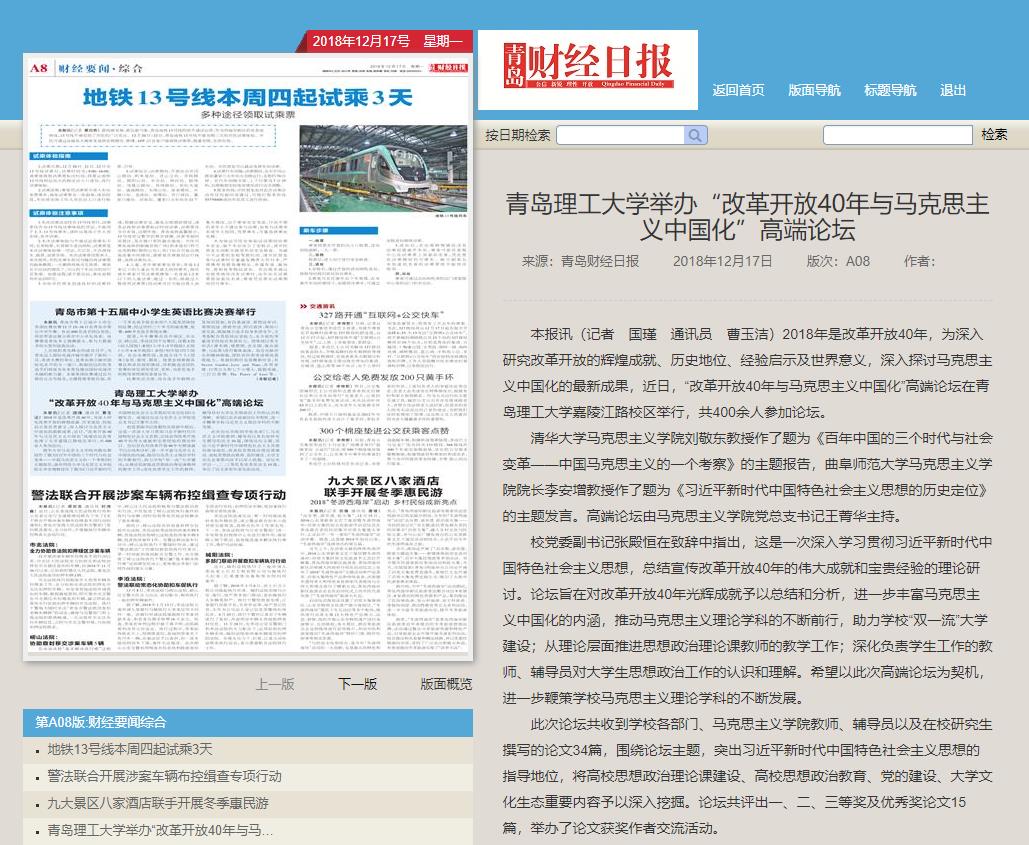
Task: Click the 作者： author label
Action: tap(919, 261)
